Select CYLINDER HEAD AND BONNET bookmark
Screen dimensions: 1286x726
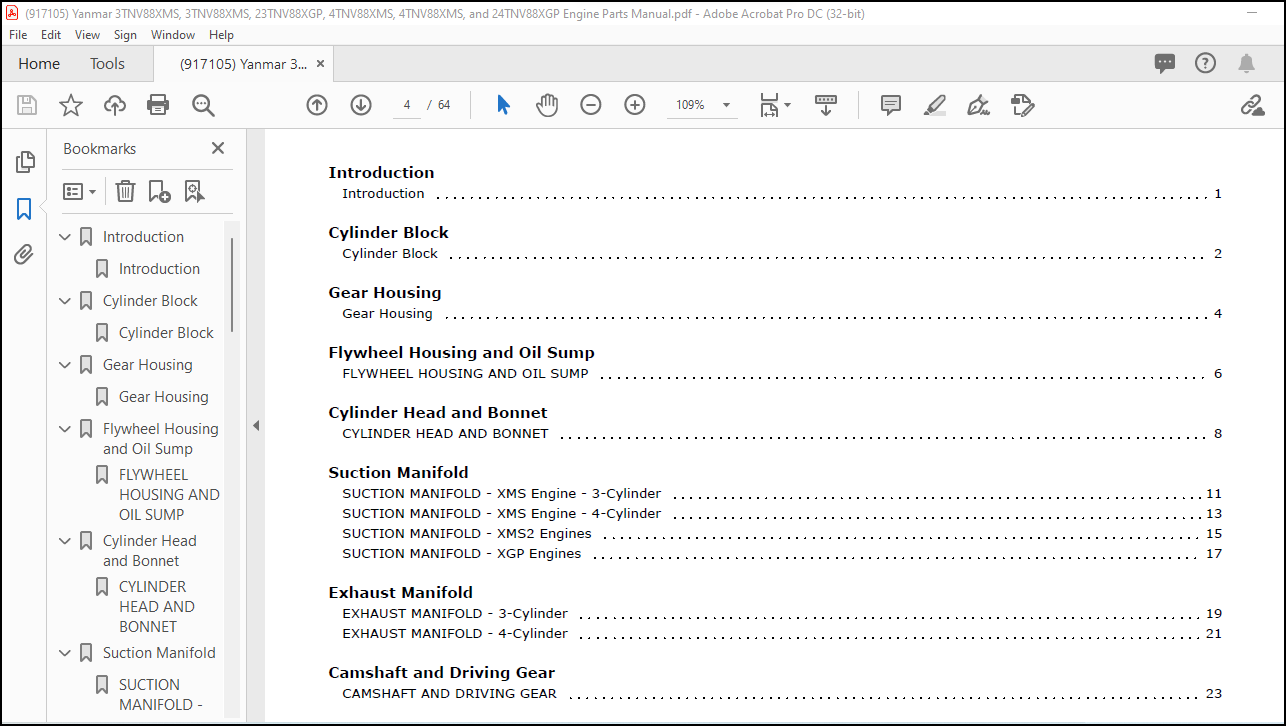157,606
